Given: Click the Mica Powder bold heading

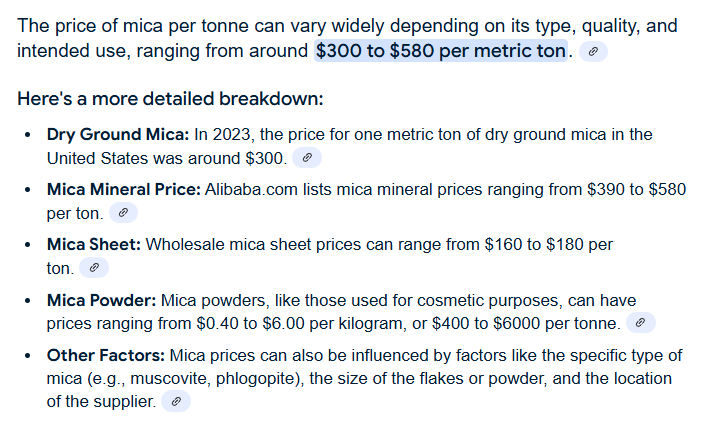Looking at the screenshot, I should click(101, 300).
